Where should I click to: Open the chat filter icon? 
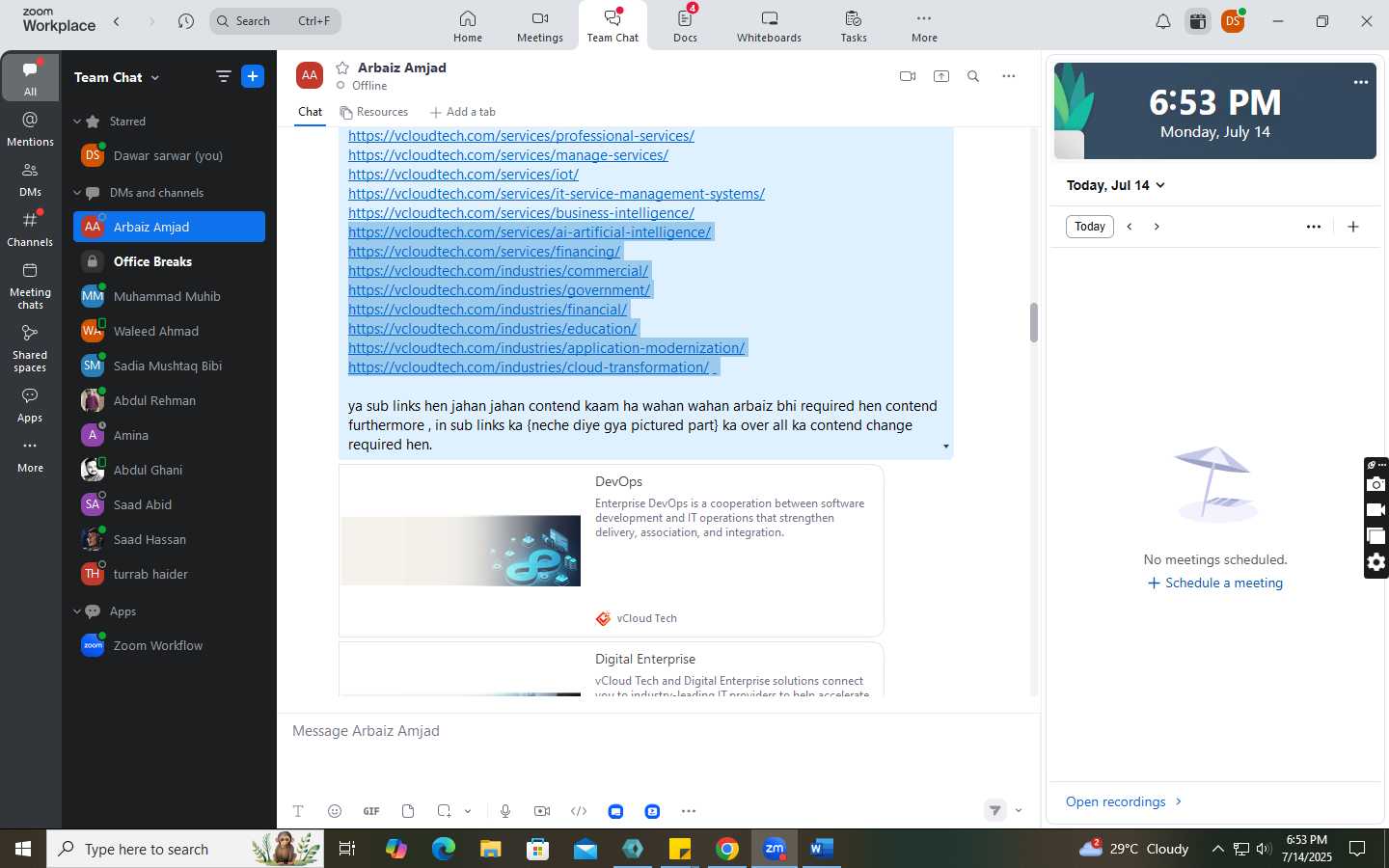pyautogui.click(x=223, y=76)
